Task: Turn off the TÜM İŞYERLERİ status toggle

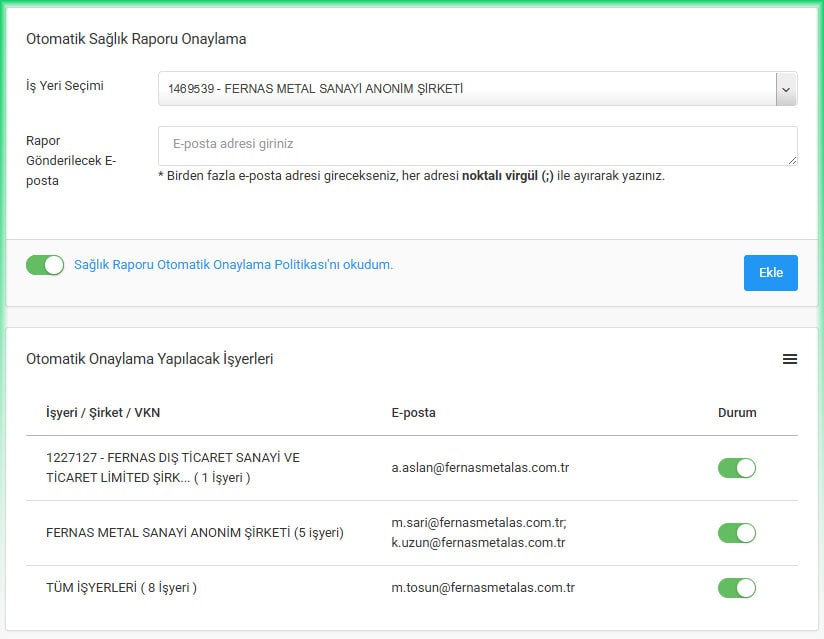Action: tap(737, 588)
